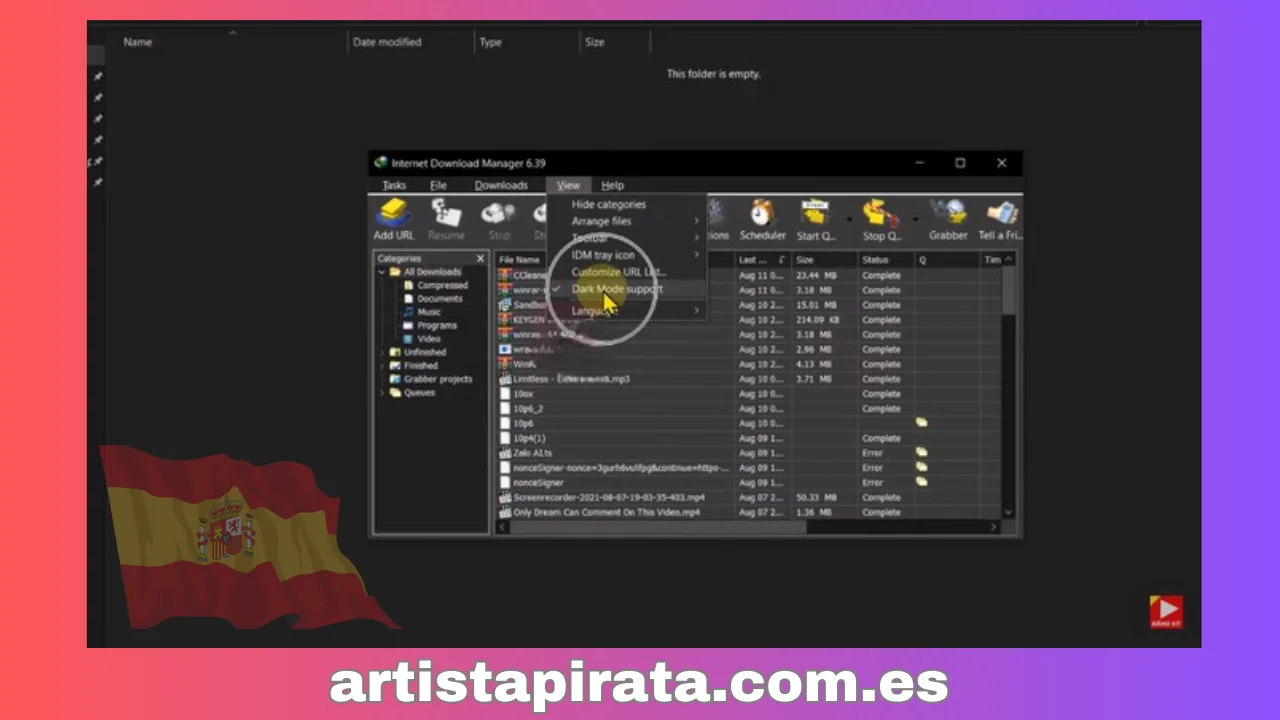The image size is (1280, 720).
Task: Select the 10p4(1) file row
Action: pyautogui.click(x=748, y=438)
